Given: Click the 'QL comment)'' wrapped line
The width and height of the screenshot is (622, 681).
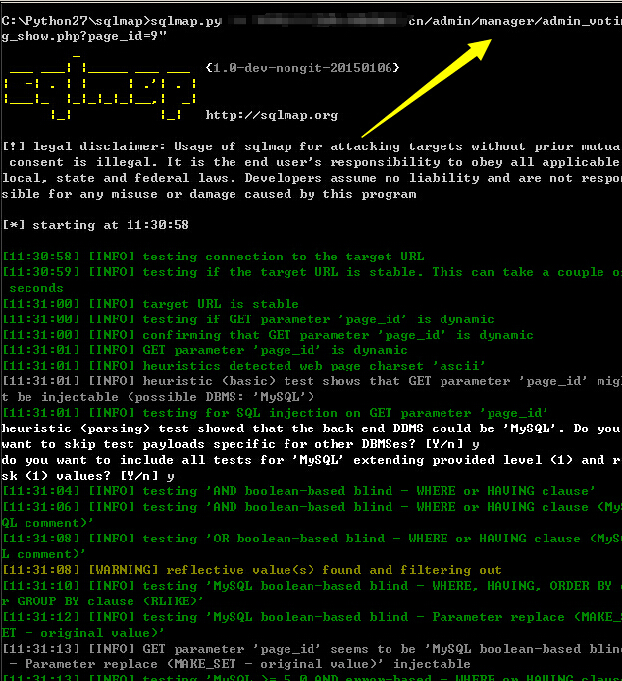Looking at the screenshot, I should (47, 523).
